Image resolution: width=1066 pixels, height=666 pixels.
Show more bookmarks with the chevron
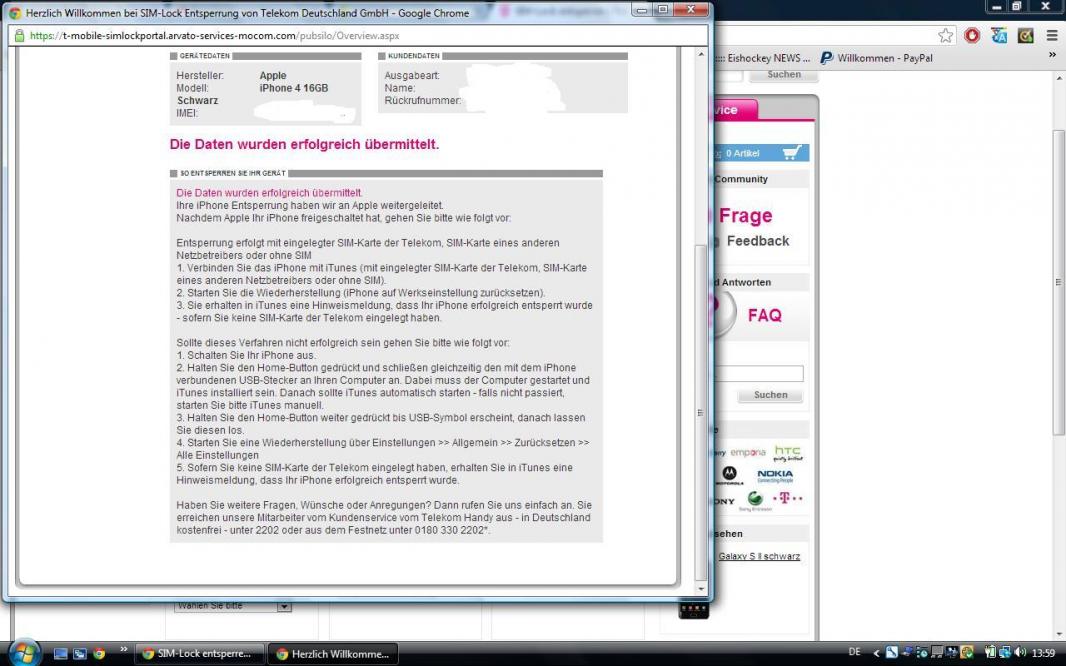[x=1052, y=55]
